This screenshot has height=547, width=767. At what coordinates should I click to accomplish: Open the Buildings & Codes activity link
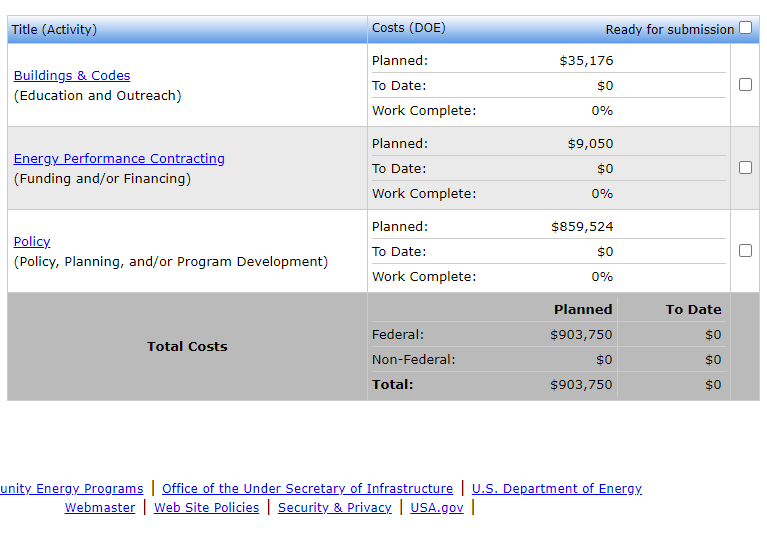point(72,75)
